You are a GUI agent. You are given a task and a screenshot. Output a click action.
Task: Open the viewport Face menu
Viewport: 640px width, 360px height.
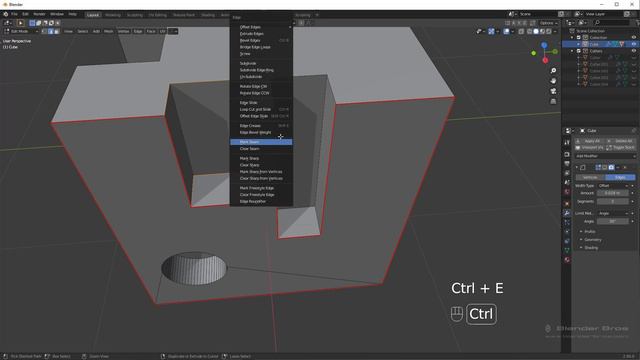[x=151, y=31]
